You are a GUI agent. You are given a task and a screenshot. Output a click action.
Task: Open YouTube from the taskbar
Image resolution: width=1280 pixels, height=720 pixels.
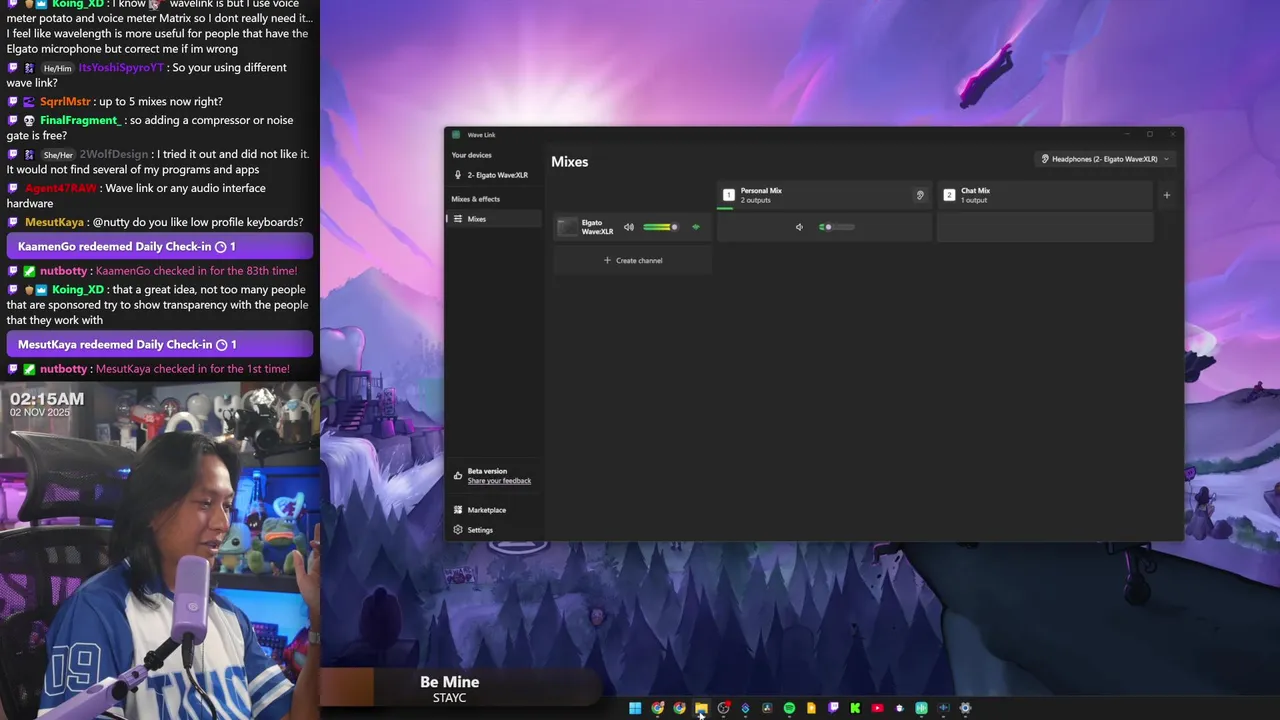tap(877, 708)
